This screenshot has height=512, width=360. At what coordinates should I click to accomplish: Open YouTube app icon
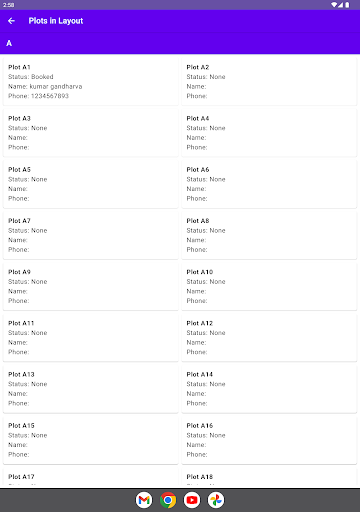click(192, 500)
